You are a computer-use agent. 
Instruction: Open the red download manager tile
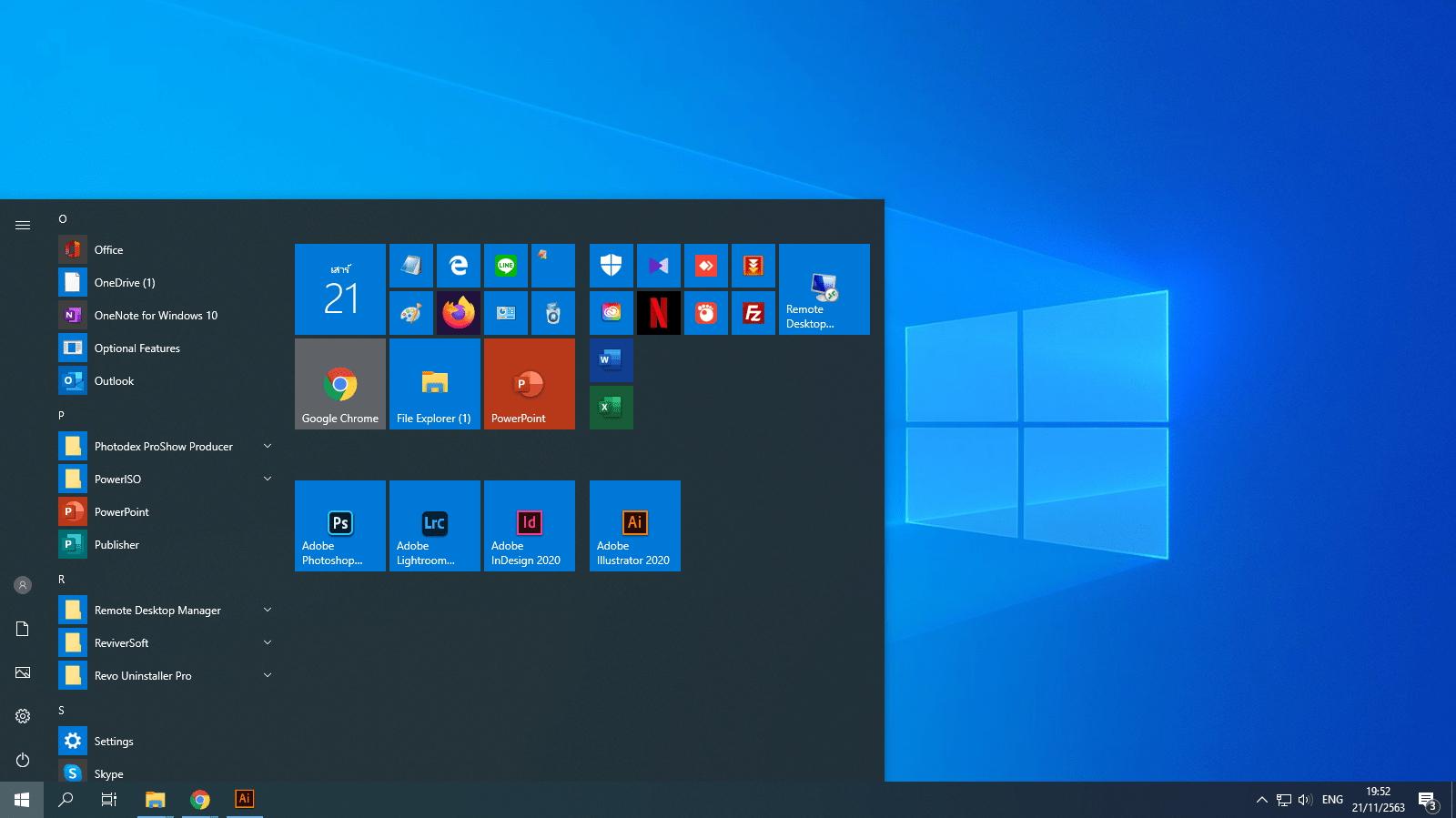tap(753, 266)
